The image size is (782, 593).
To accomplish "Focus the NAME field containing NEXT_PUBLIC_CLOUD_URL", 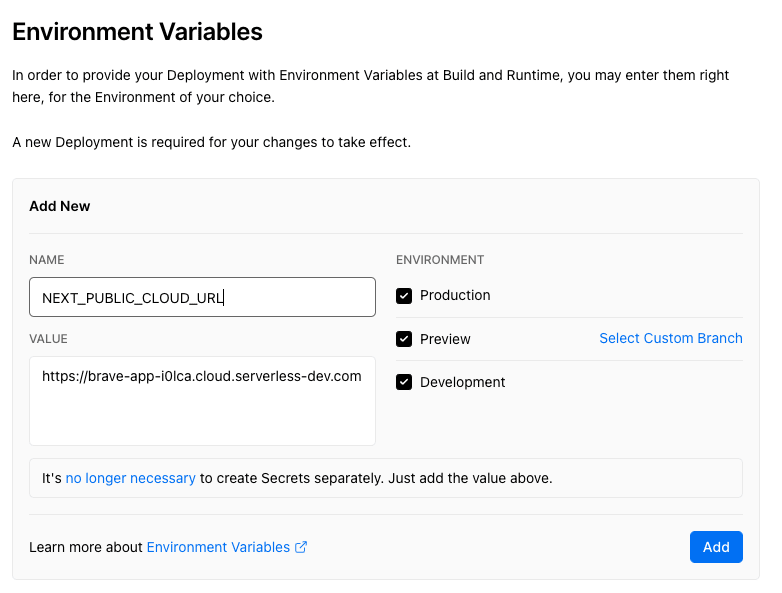I will (202, 297).
